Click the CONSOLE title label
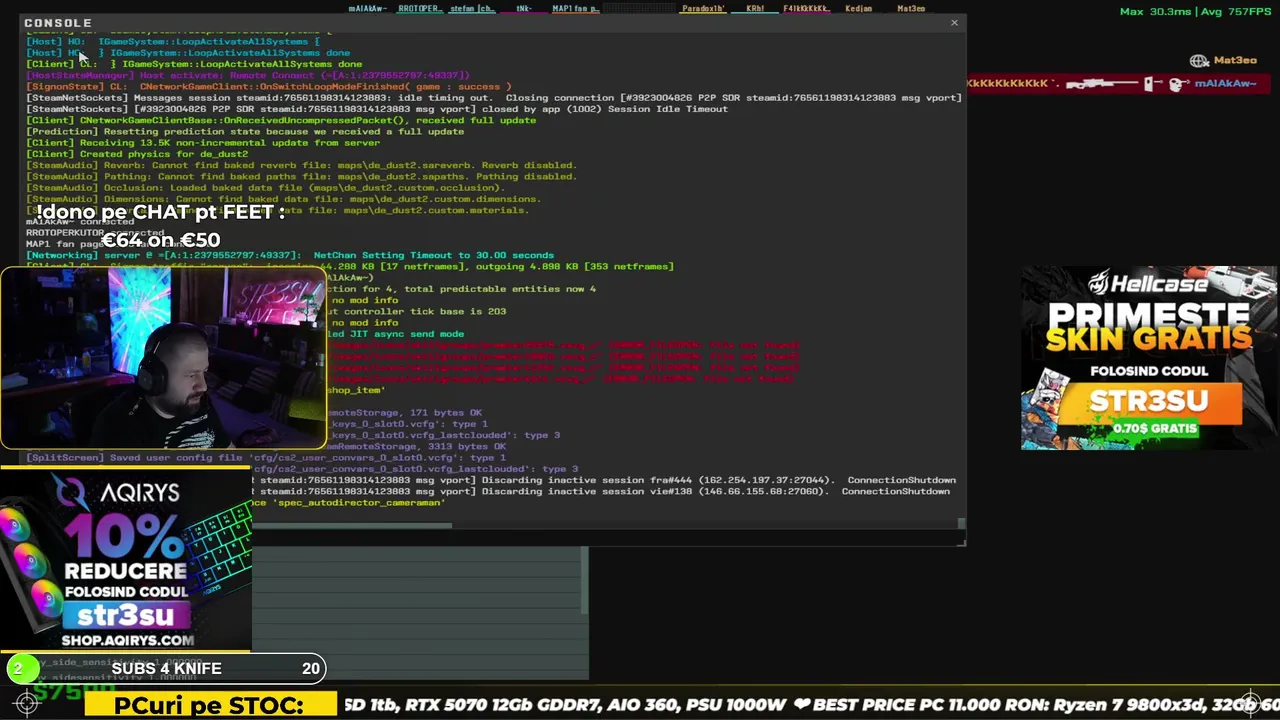The width and height of the screenshot is (1280, 720). tap(58, 22)
